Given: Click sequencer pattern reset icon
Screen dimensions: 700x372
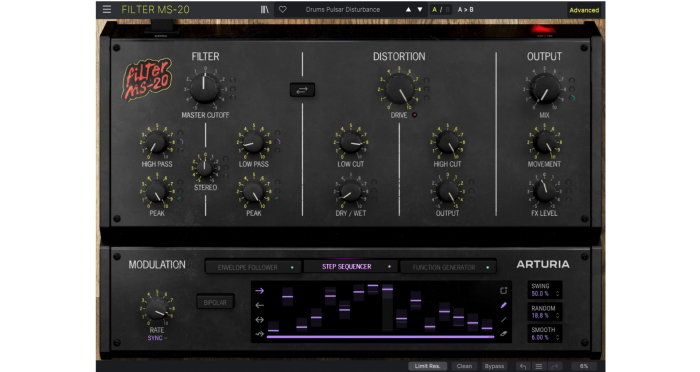Looking at the screenshot, I should pos(504,291).
